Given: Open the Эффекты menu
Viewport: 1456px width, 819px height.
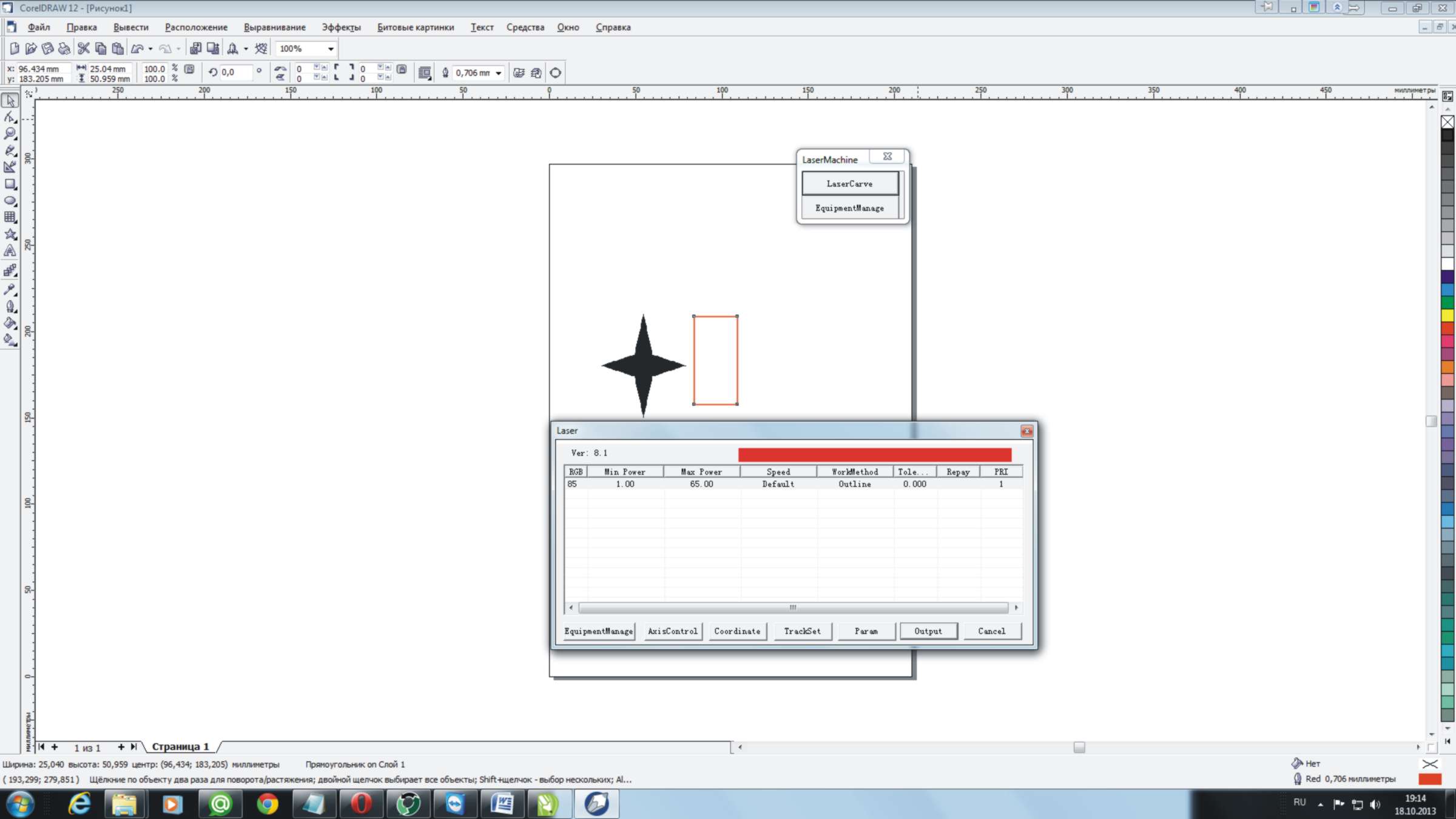Looking at the screenshot, I should click(x=341, y=27).
